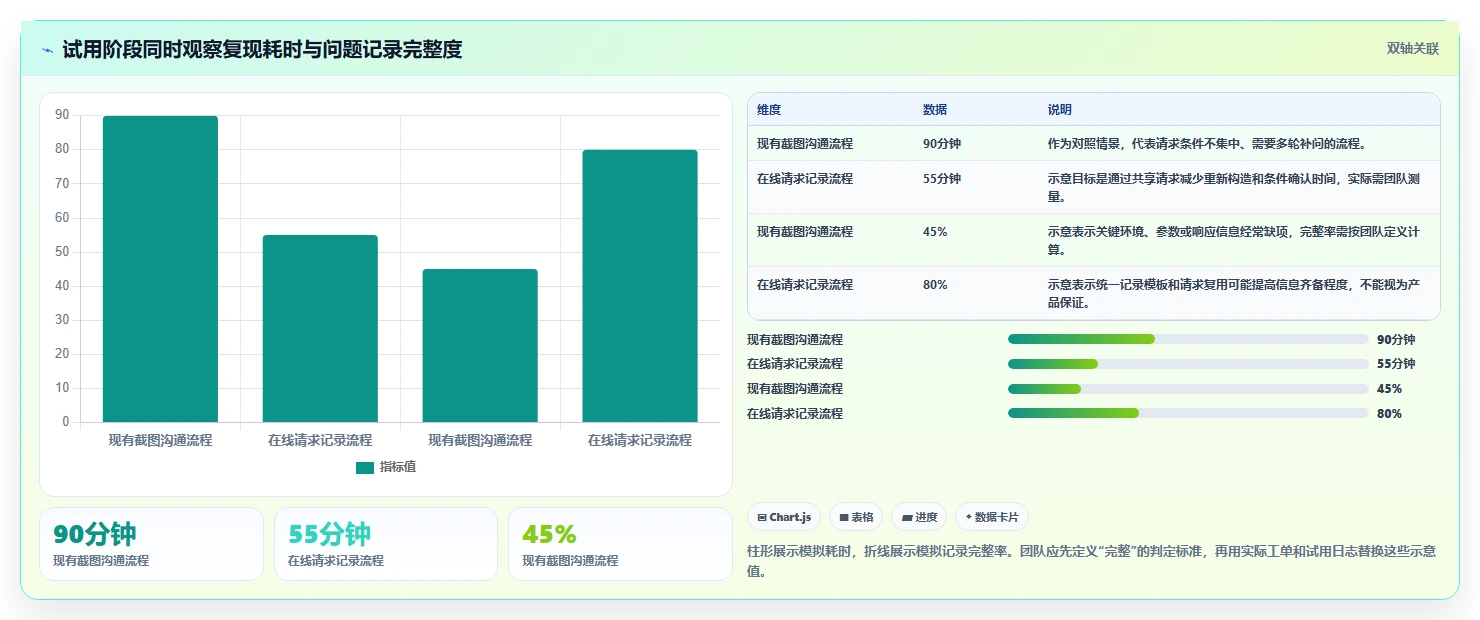
Task: Click the y-axis tick label 70
Action: 62,183
